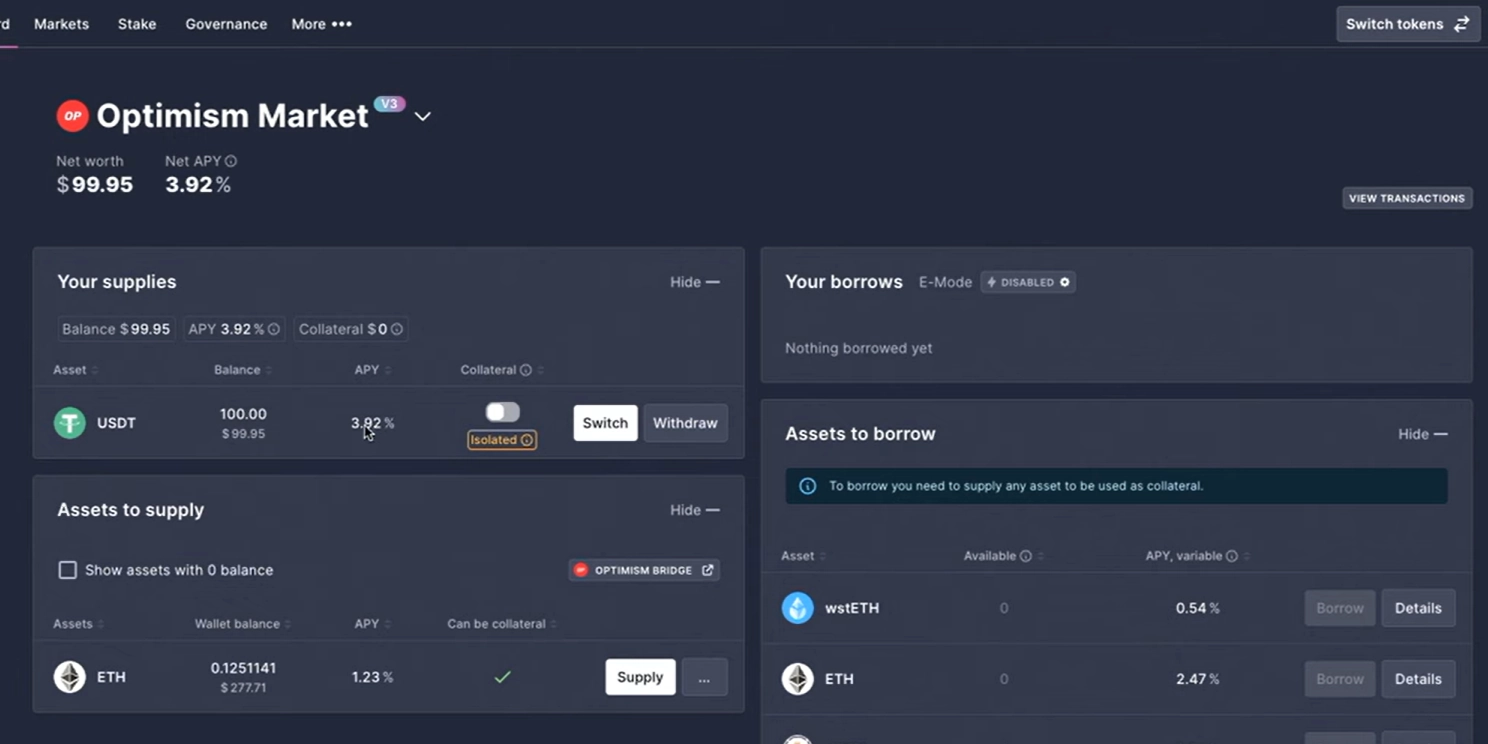The image size is (1488, 744).
Task: Click the Available column info icon
Action: [1025, 556]
